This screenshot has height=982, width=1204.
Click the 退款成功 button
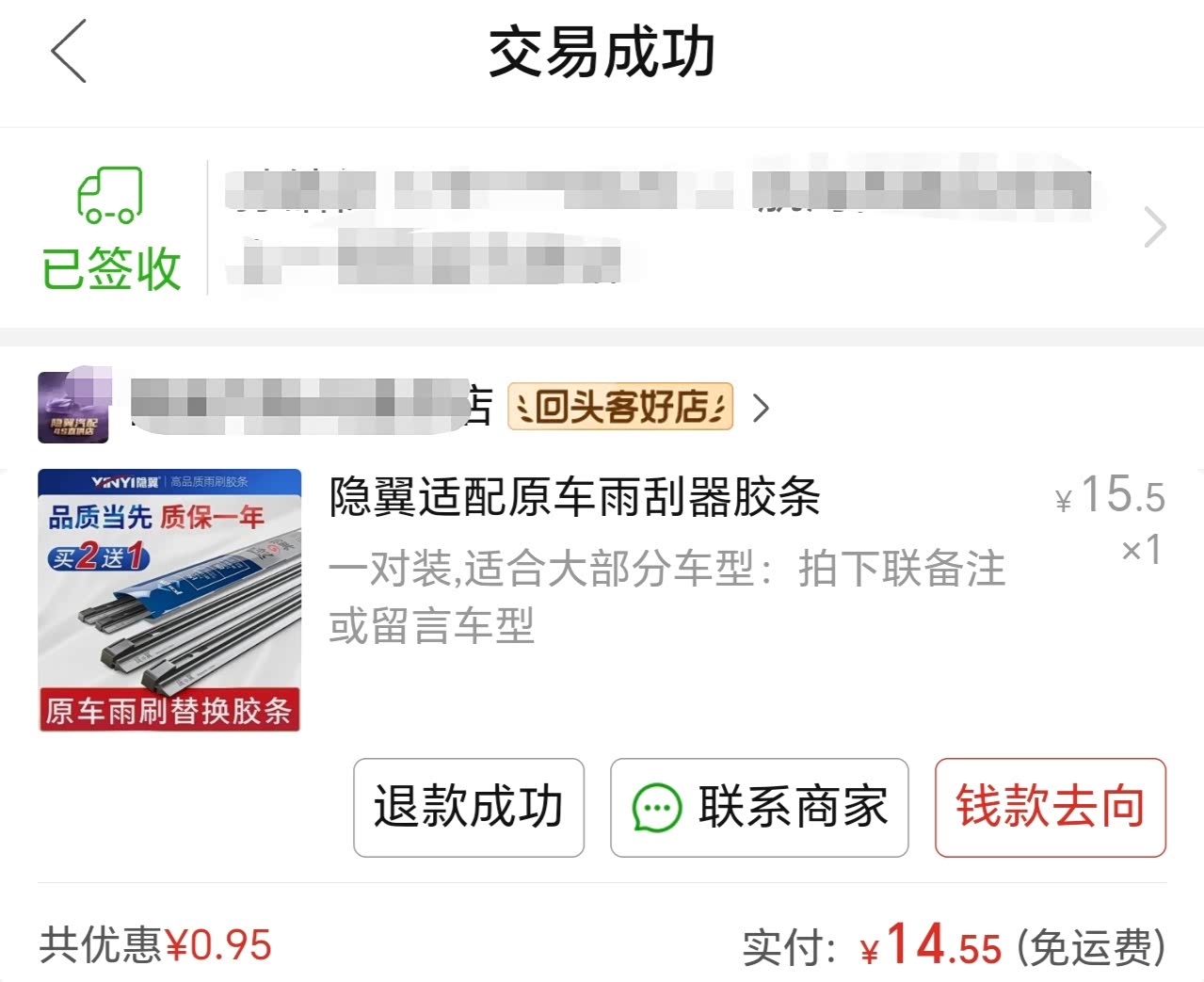469,808
